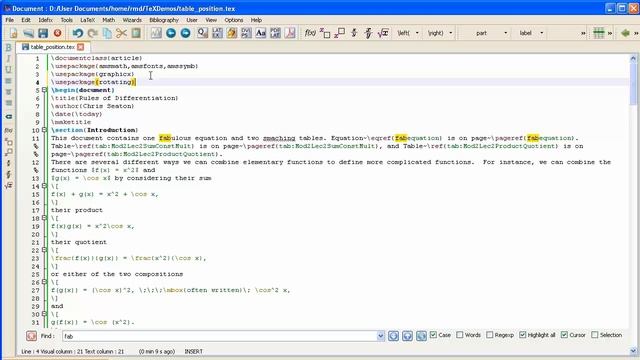
Task: Insert square root from the left sidebar
Action: coord(8,186)
